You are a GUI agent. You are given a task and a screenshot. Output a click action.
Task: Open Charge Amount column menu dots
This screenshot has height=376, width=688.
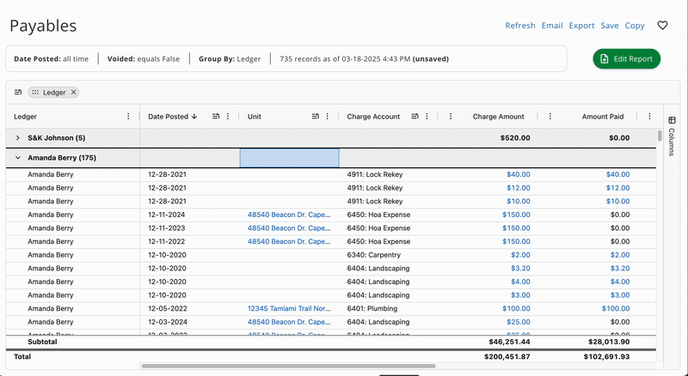[x=451, y=116]
